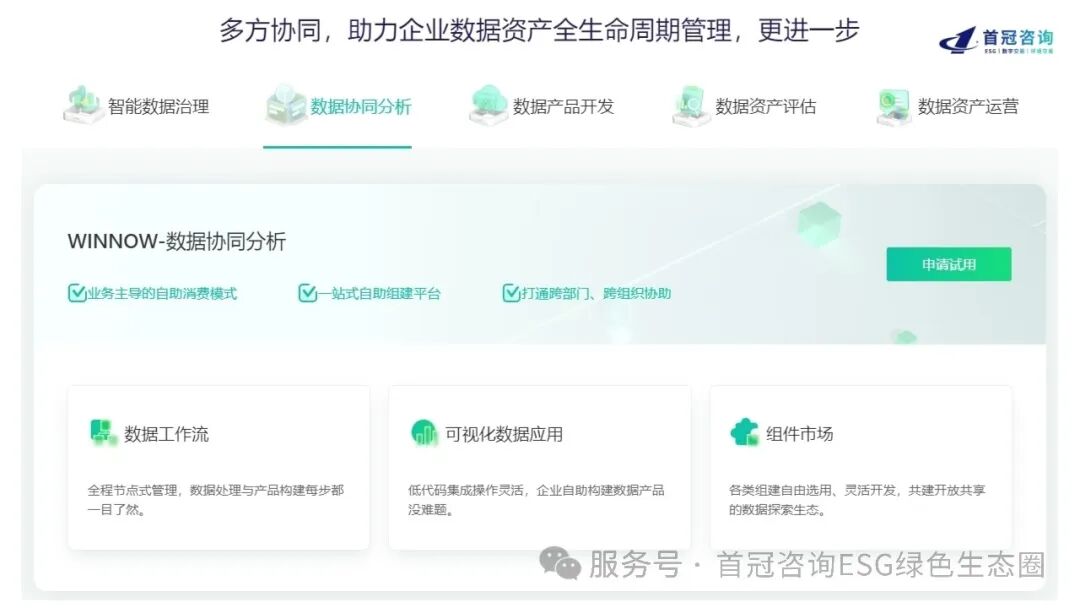Open the 可视化数据应用 card title
Image resolution: width=1080 pixels, height=608 pixels.
click(503, 434)
